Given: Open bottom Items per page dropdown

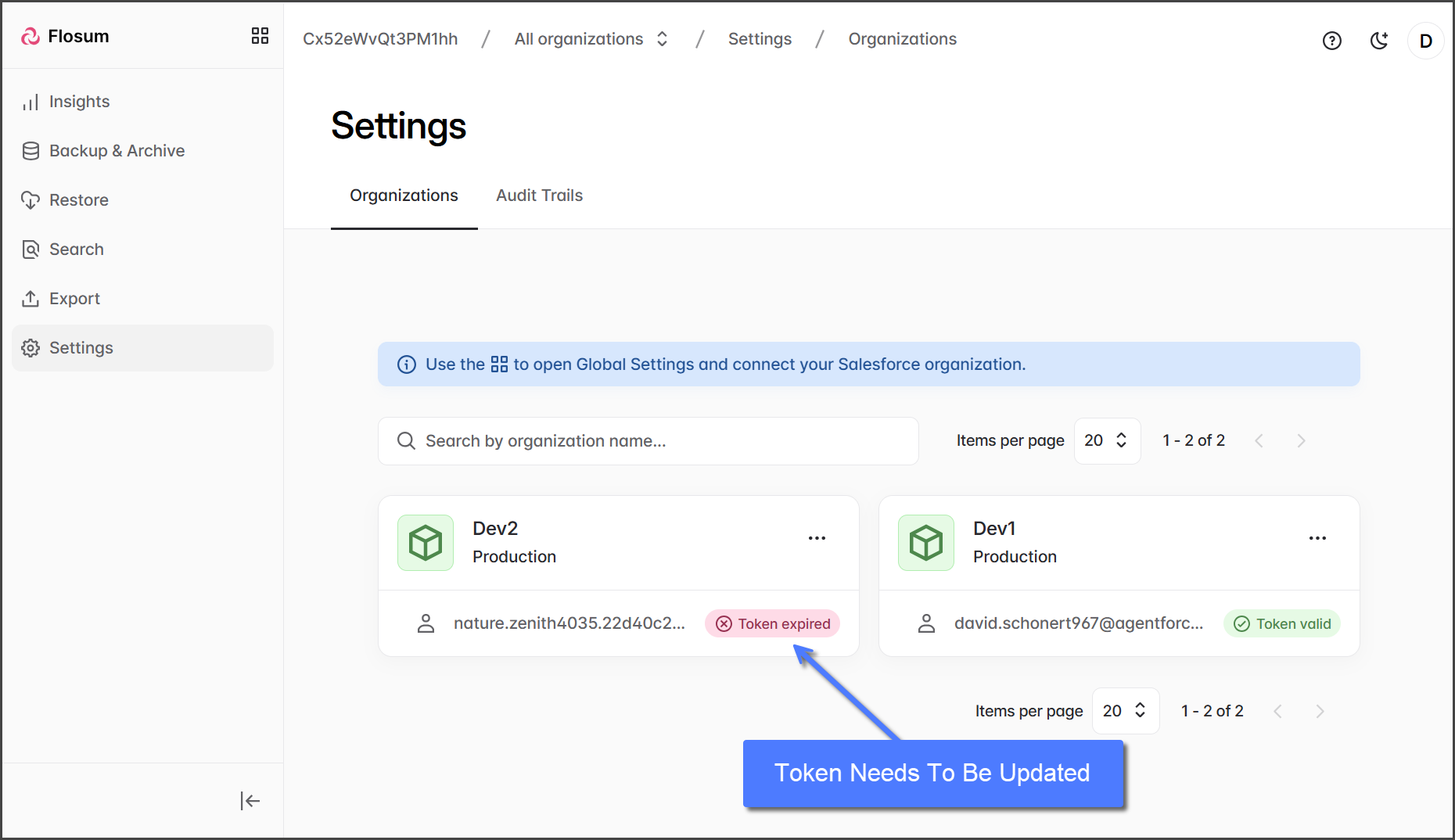Looking at the screenshot, I should [x=1125, y=711].
